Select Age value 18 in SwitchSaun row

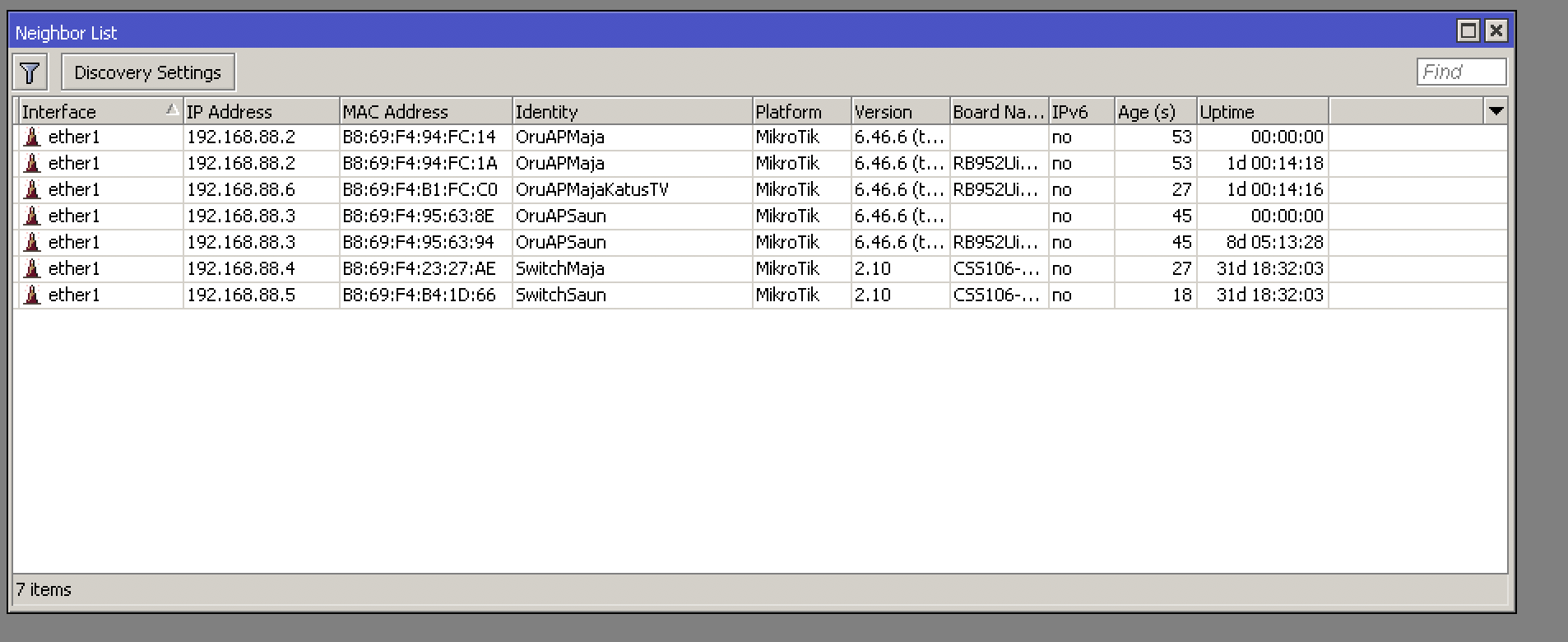tap(1182, 295)
